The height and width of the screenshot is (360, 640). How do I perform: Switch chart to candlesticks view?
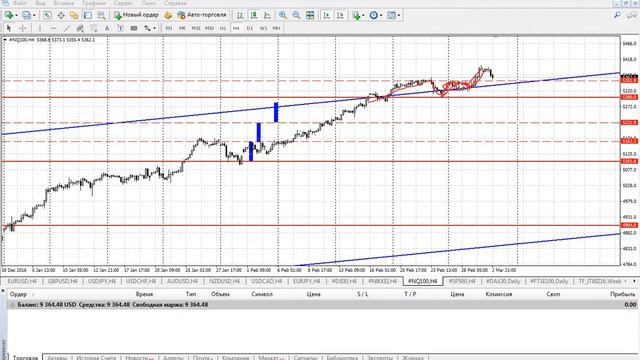tap(254, 16)
